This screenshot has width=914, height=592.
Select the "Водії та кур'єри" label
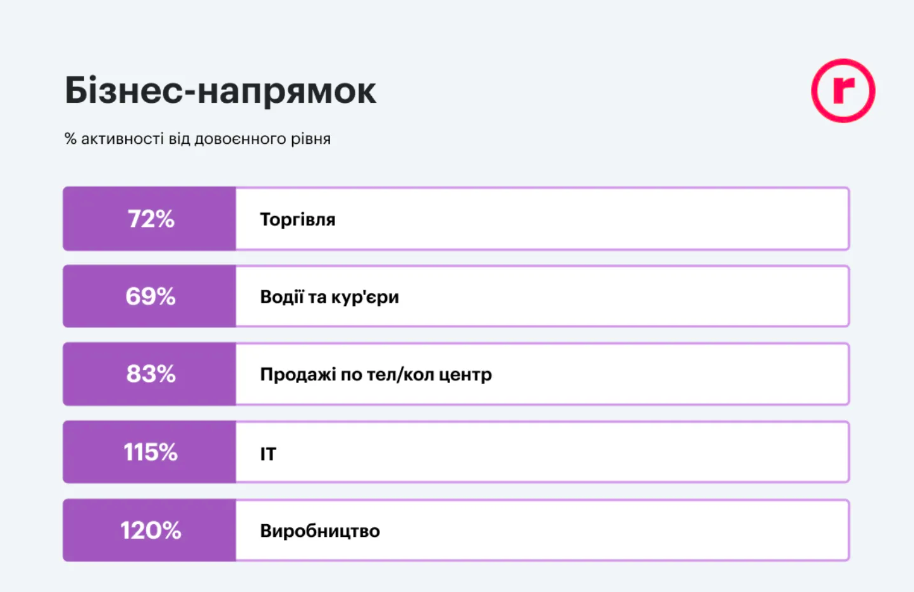(x=329, y=297)
